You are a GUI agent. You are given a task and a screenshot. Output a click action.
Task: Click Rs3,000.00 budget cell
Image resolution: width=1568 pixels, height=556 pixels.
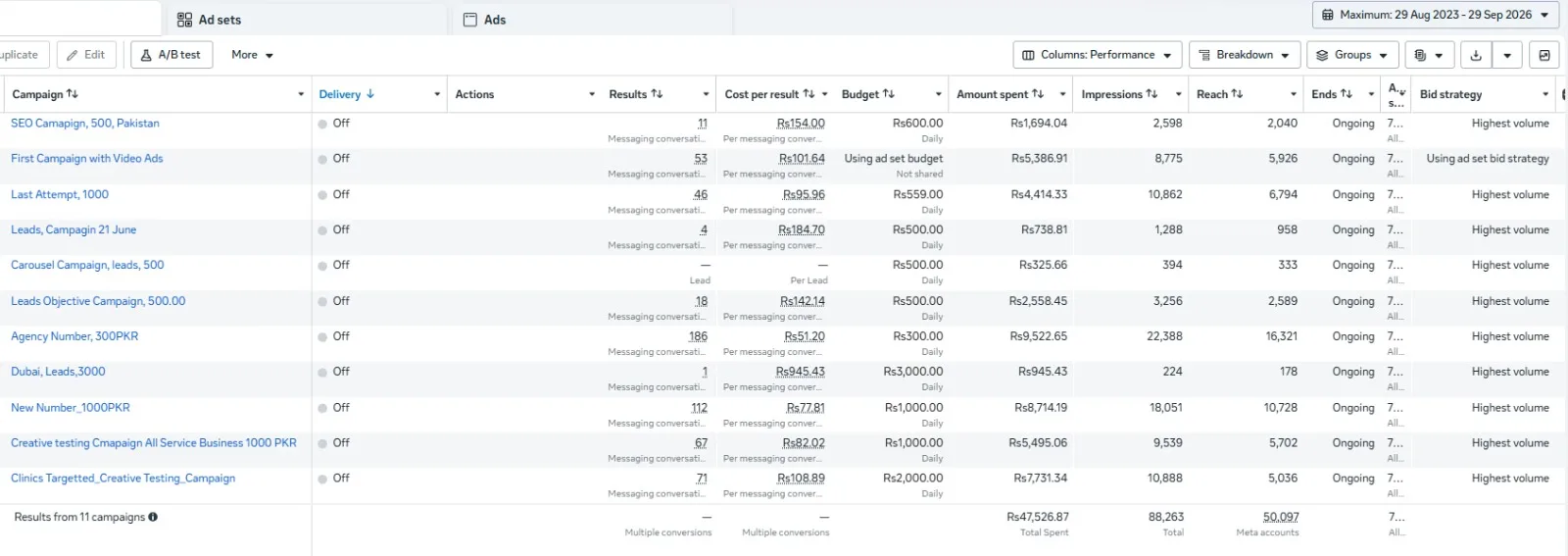pyautogui.click(x=913, y=372)
